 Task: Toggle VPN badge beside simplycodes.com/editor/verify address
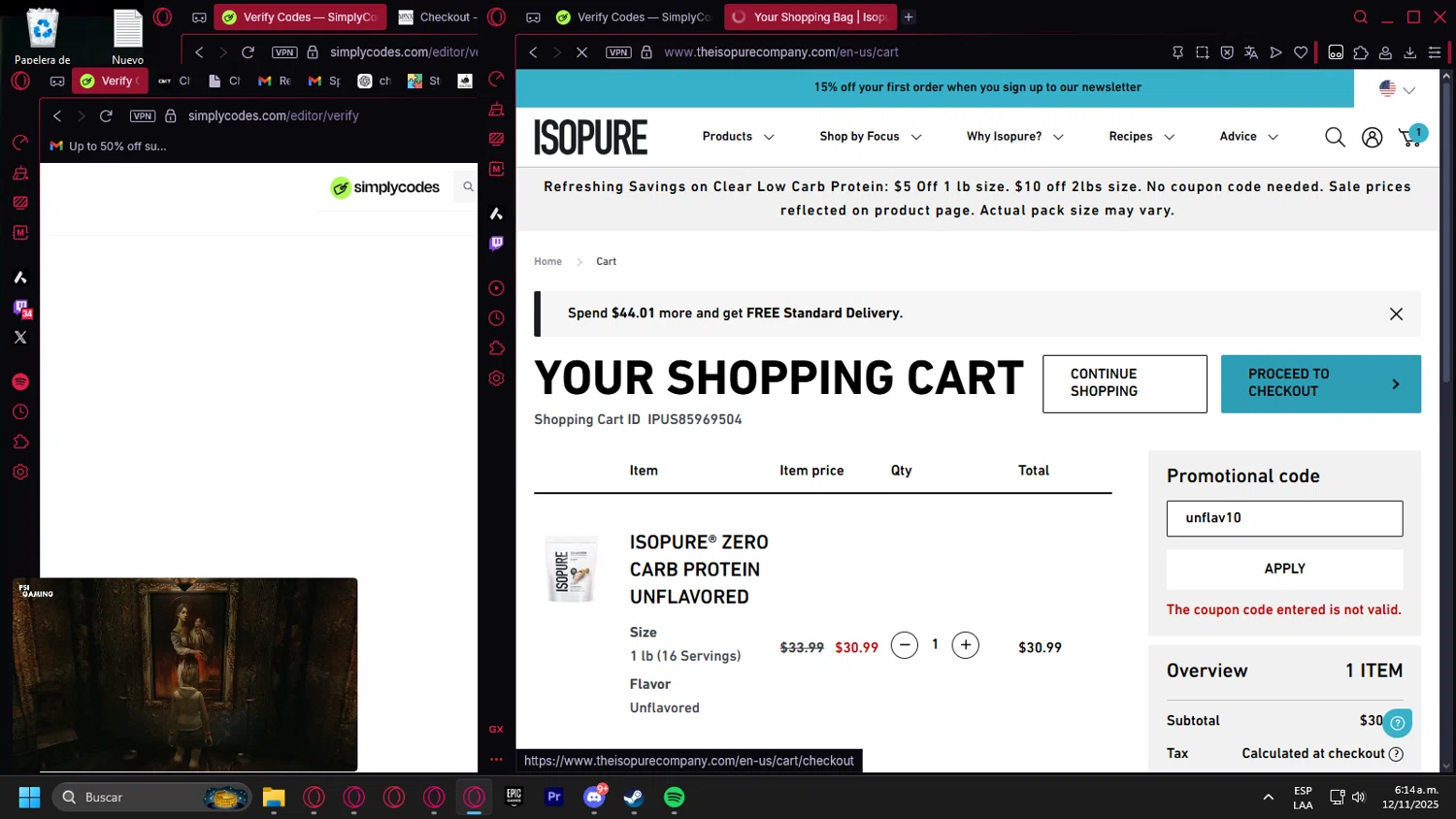(143, 115)
